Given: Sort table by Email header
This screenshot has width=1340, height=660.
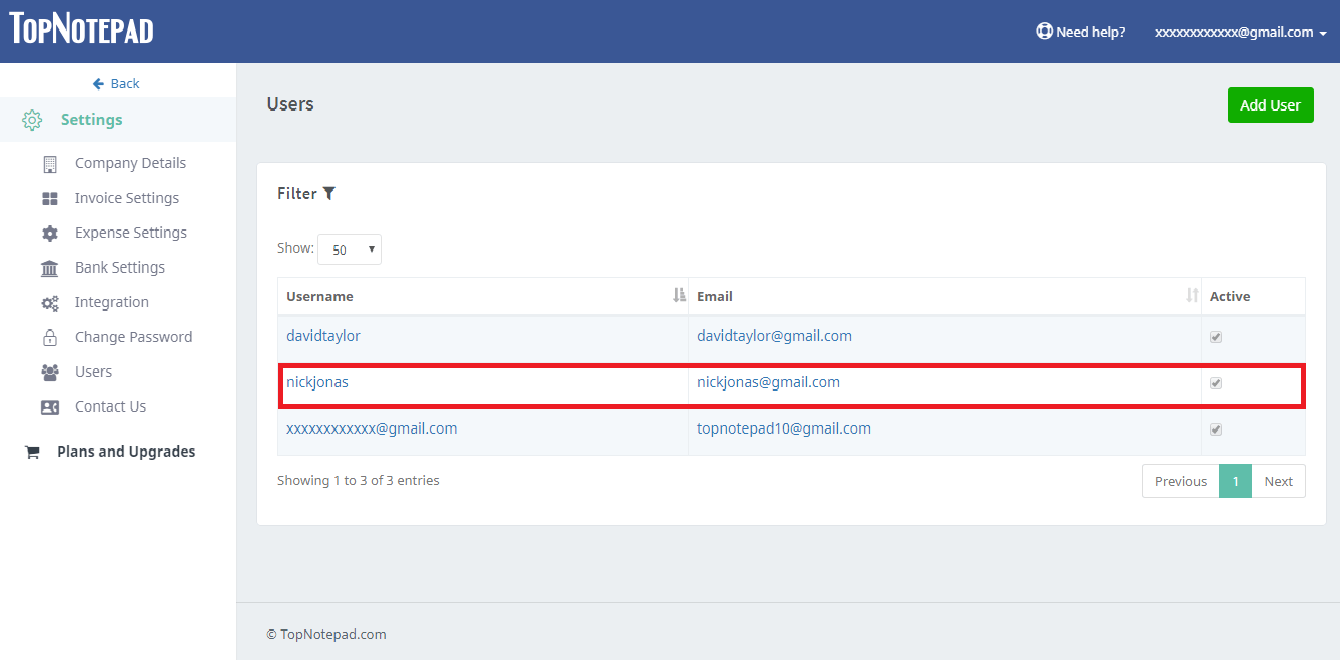Looking at the screenshot, I should click(945, 296).
